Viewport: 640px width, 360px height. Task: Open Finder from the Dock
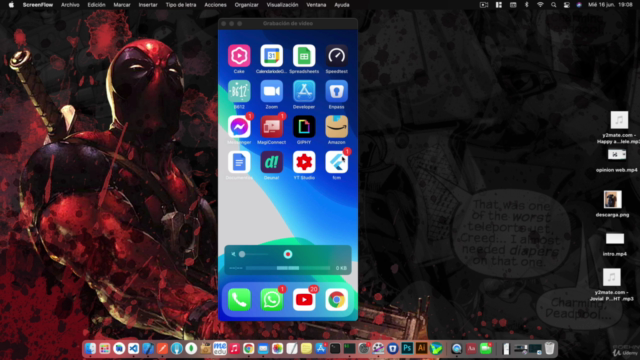pos(90,349)
